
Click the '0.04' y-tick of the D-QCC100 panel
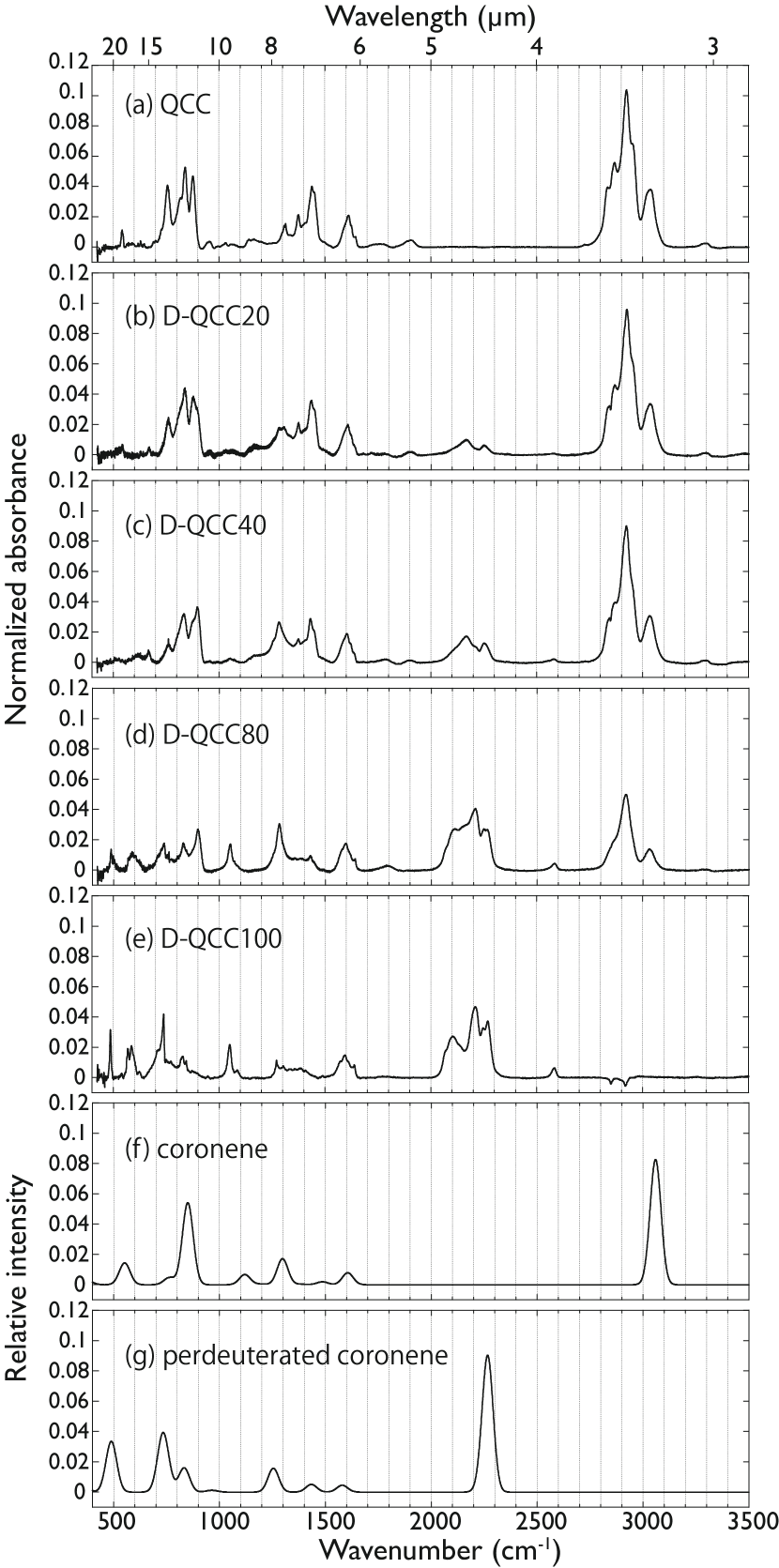67,1016
